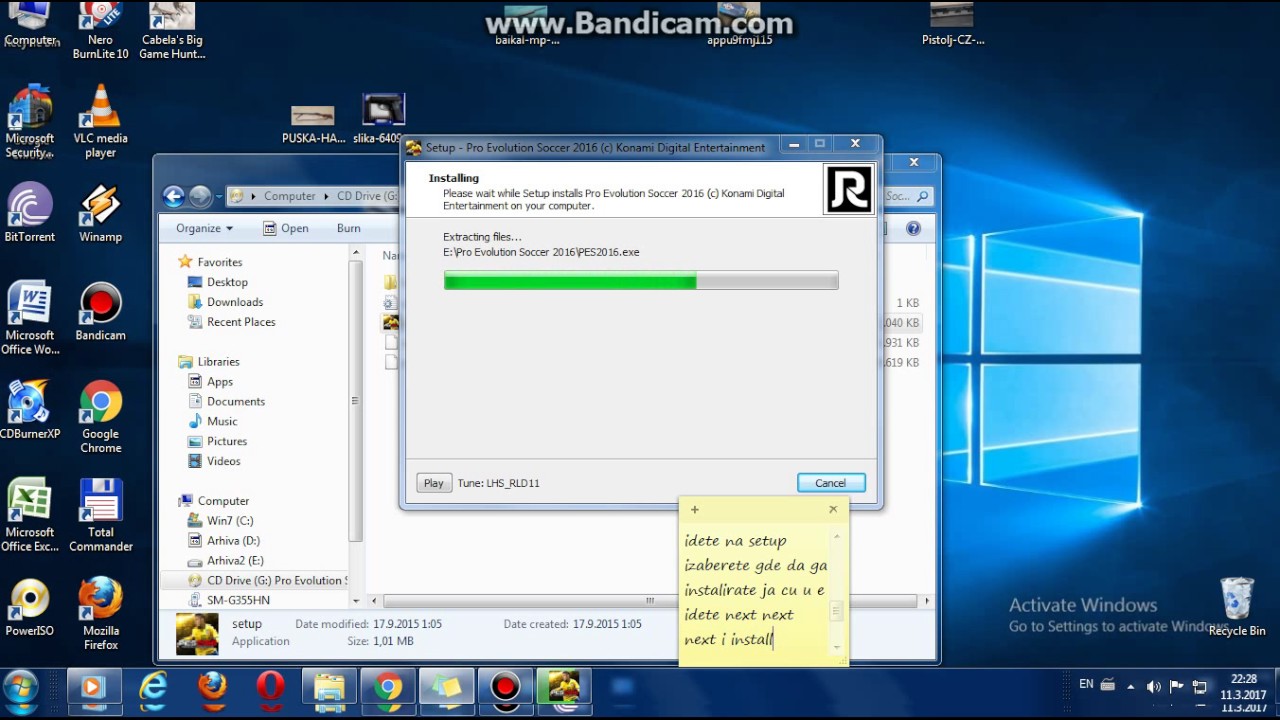Go back with Explorer's back arrow
Viewport: 1280px width, 720px height.
(x=174, y=196)
